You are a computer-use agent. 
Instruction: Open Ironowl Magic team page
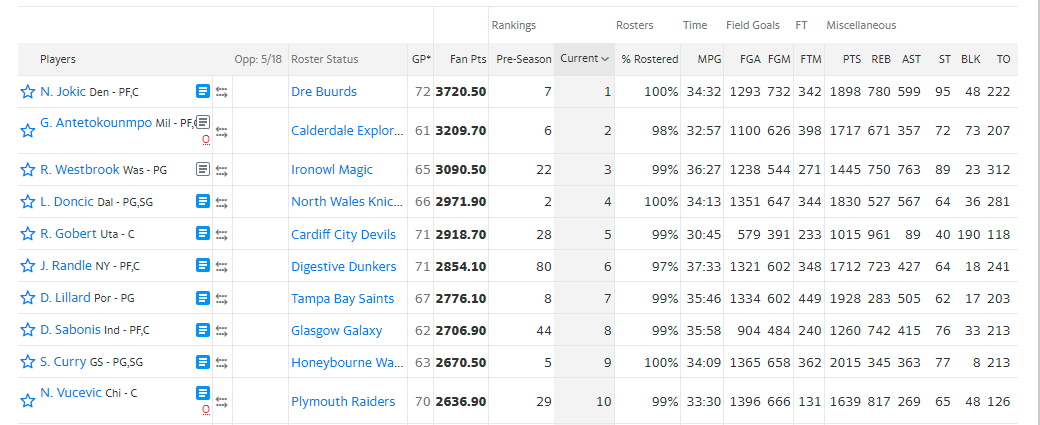pos(332,170)
